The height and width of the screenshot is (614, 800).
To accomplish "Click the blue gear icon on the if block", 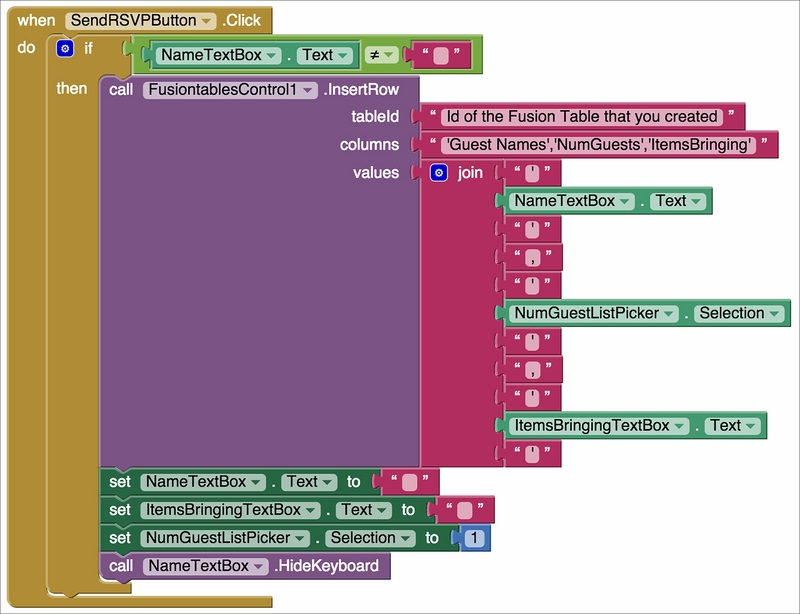I will [x=65, y=48].
